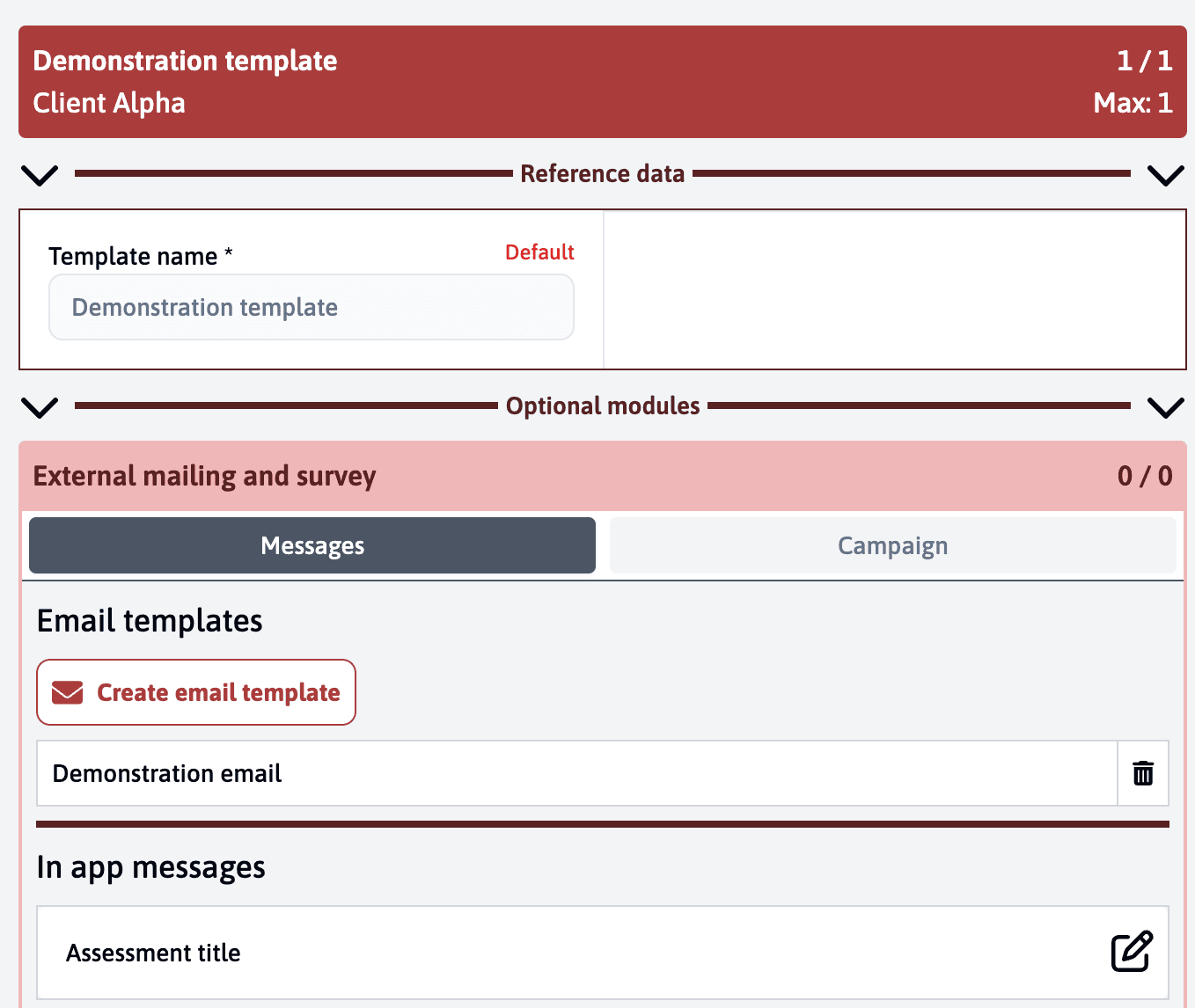Click the red Default link

539,252
